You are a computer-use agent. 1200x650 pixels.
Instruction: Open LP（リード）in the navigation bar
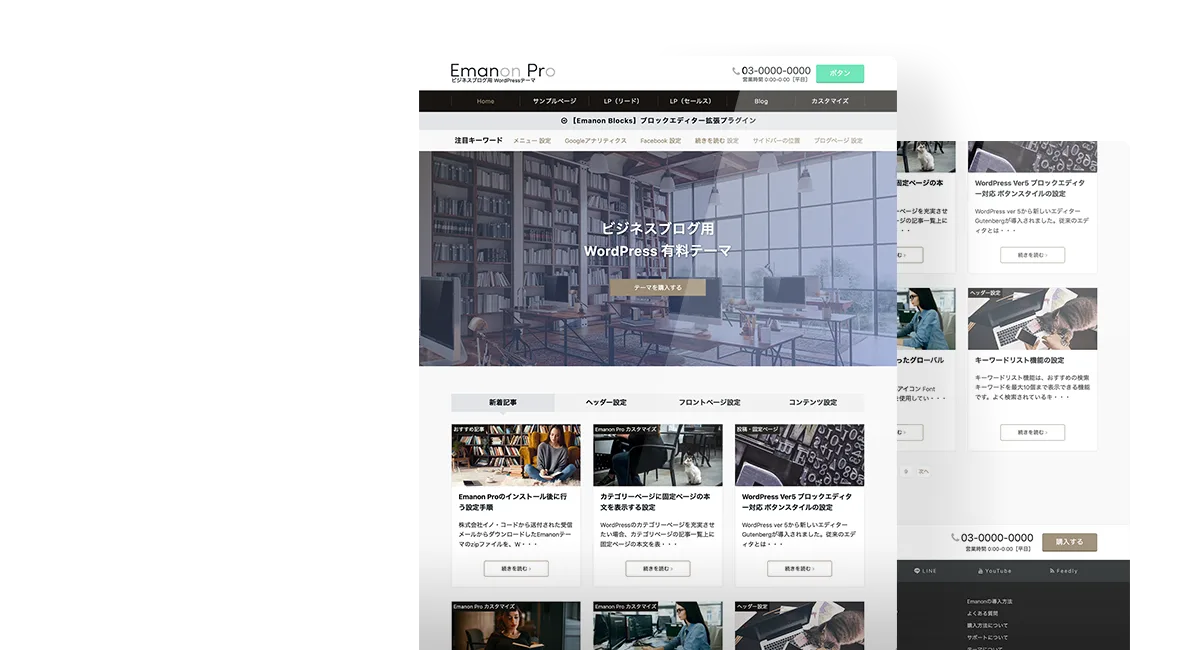[622, 101]
